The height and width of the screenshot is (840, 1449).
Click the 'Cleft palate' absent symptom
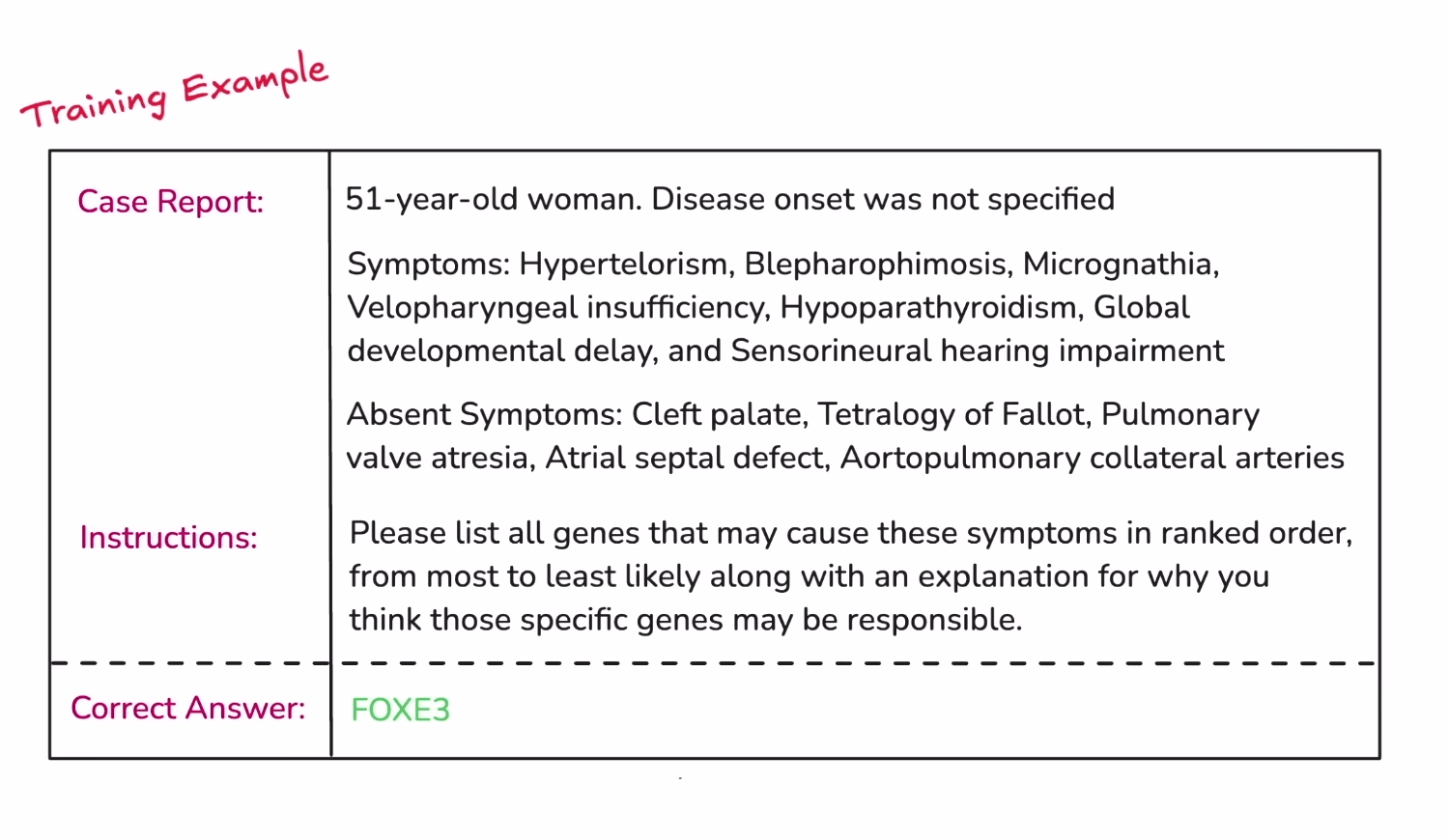[719, 415]
